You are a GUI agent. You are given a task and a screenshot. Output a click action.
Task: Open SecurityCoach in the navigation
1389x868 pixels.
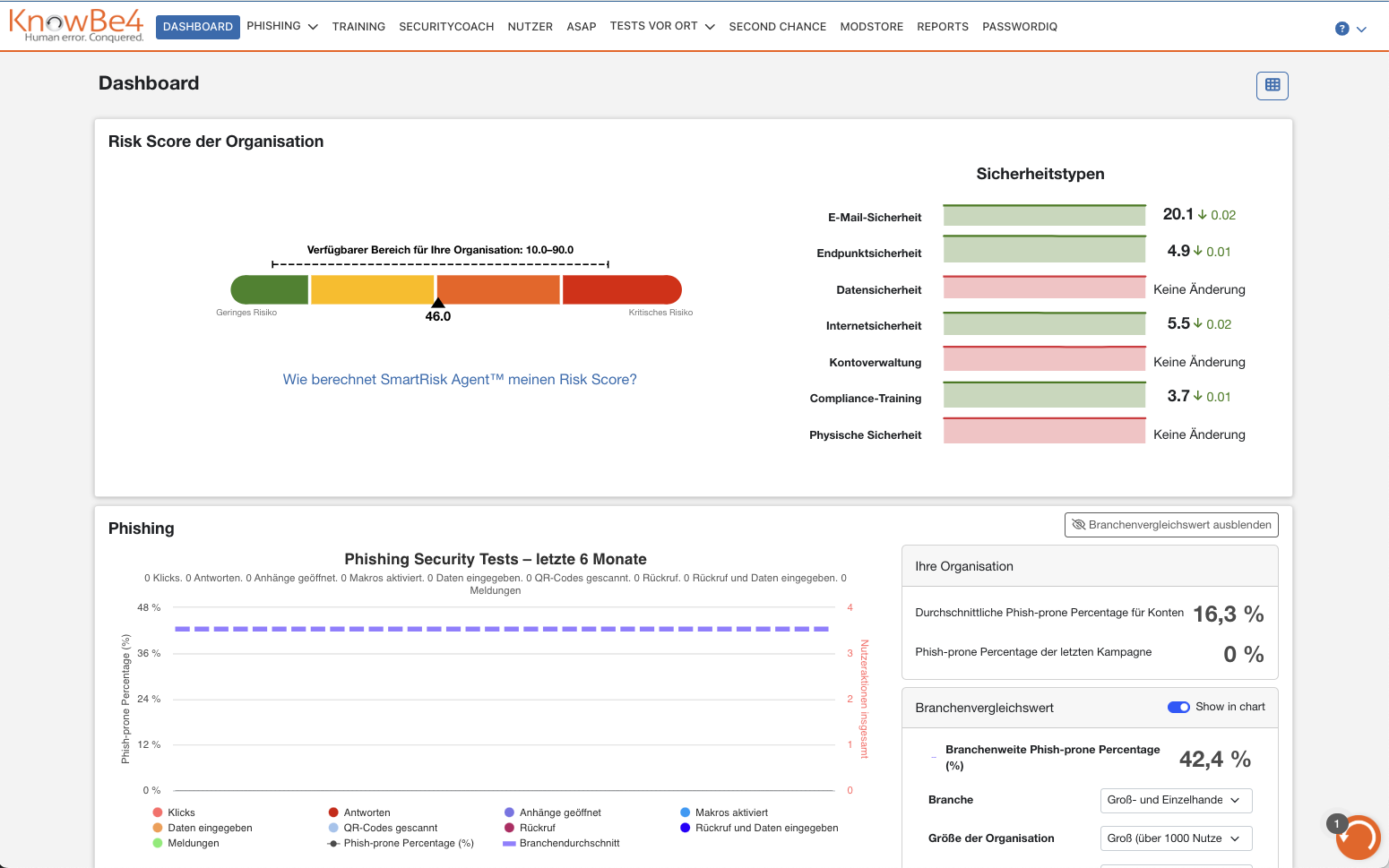tap(446, 27)
